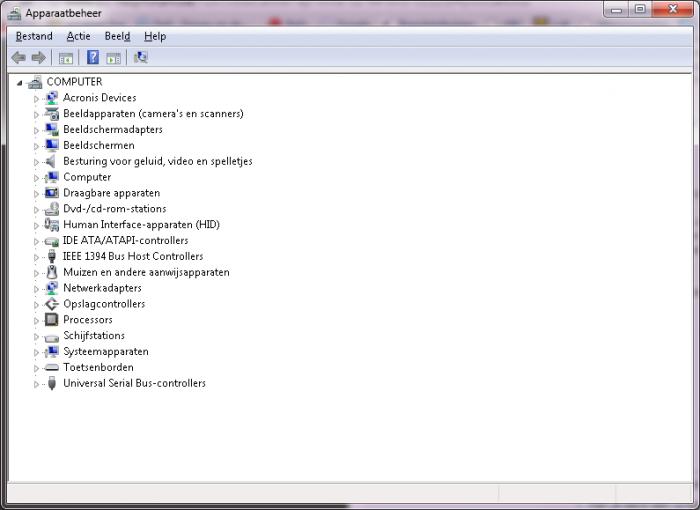Screen dimensions: 700x510
Task: Click the Back arrow toolbar icon
Action: pos(18,58)
